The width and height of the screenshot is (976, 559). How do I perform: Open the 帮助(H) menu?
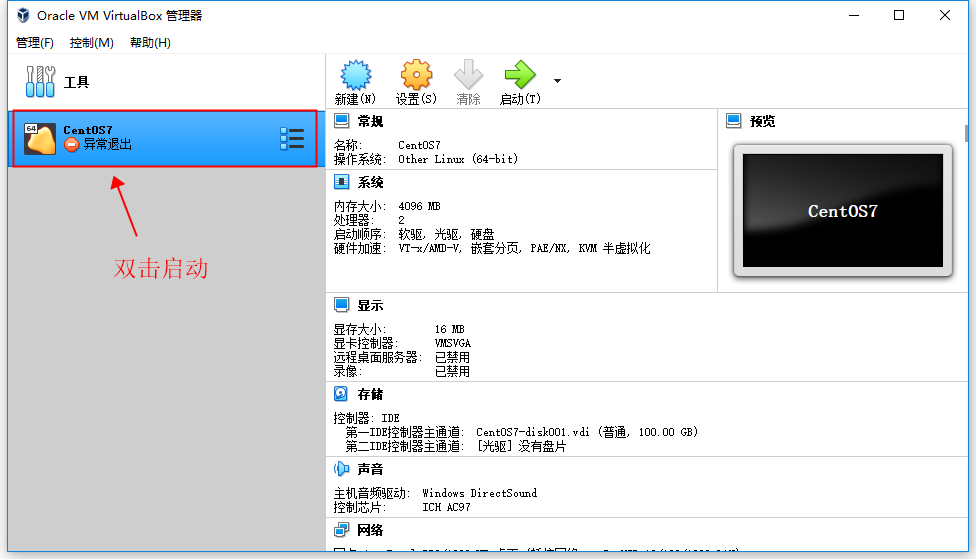pyautogui.click(x=150, y=42)
